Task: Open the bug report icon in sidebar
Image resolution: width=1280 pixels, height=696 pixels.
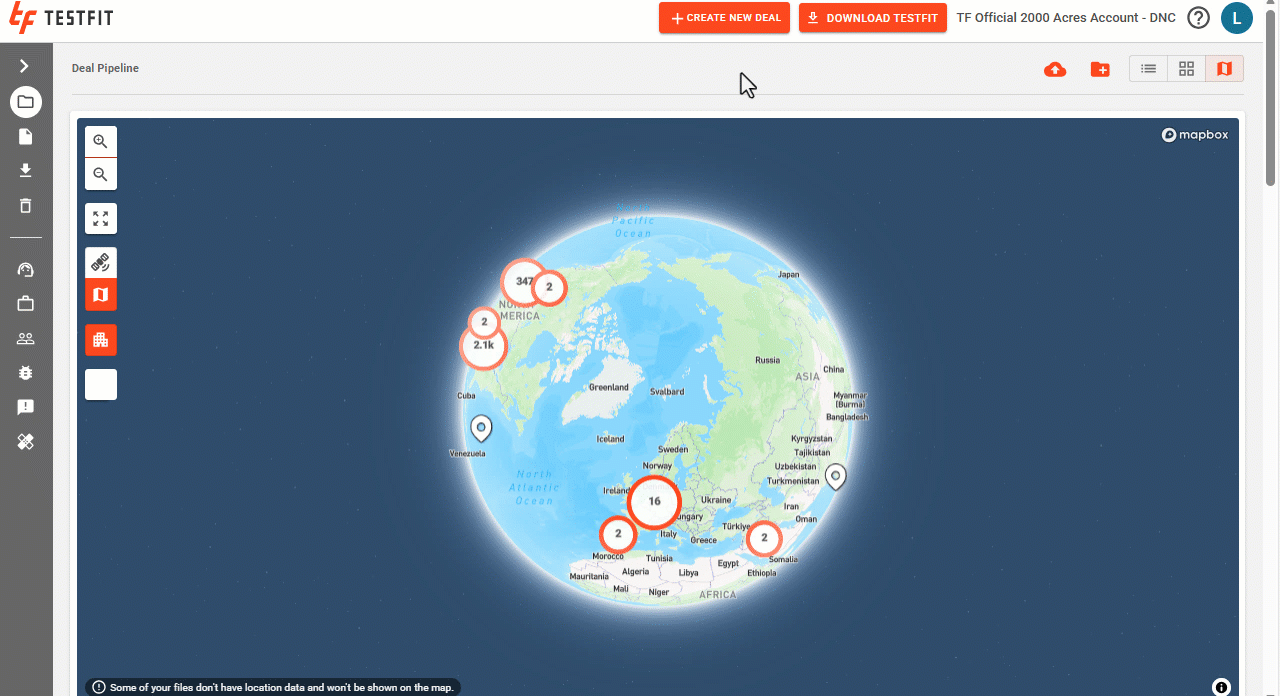Action: [26, 372]
